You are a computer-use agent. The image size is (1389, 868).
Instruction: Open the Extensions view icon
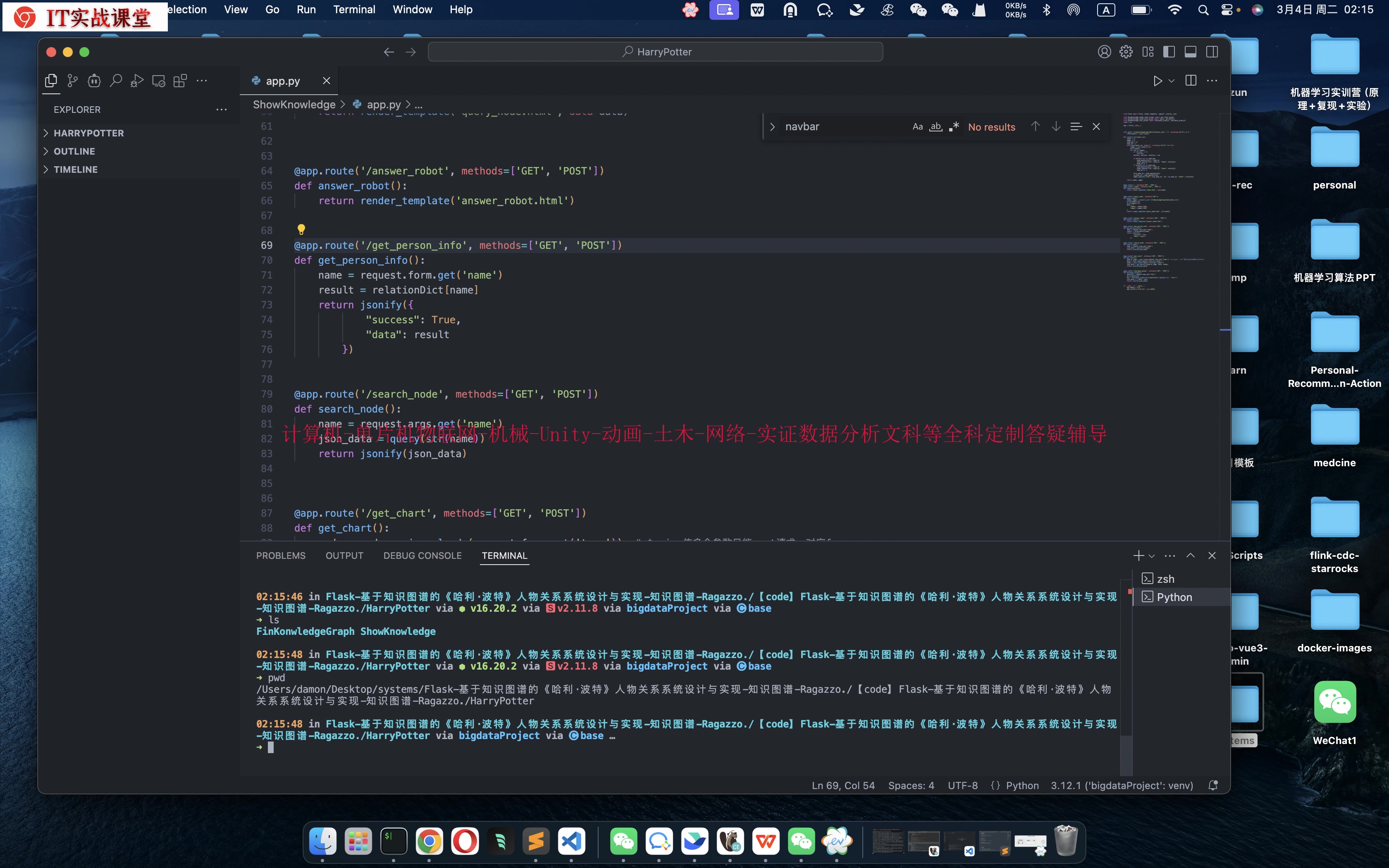(x=180, y=81)
